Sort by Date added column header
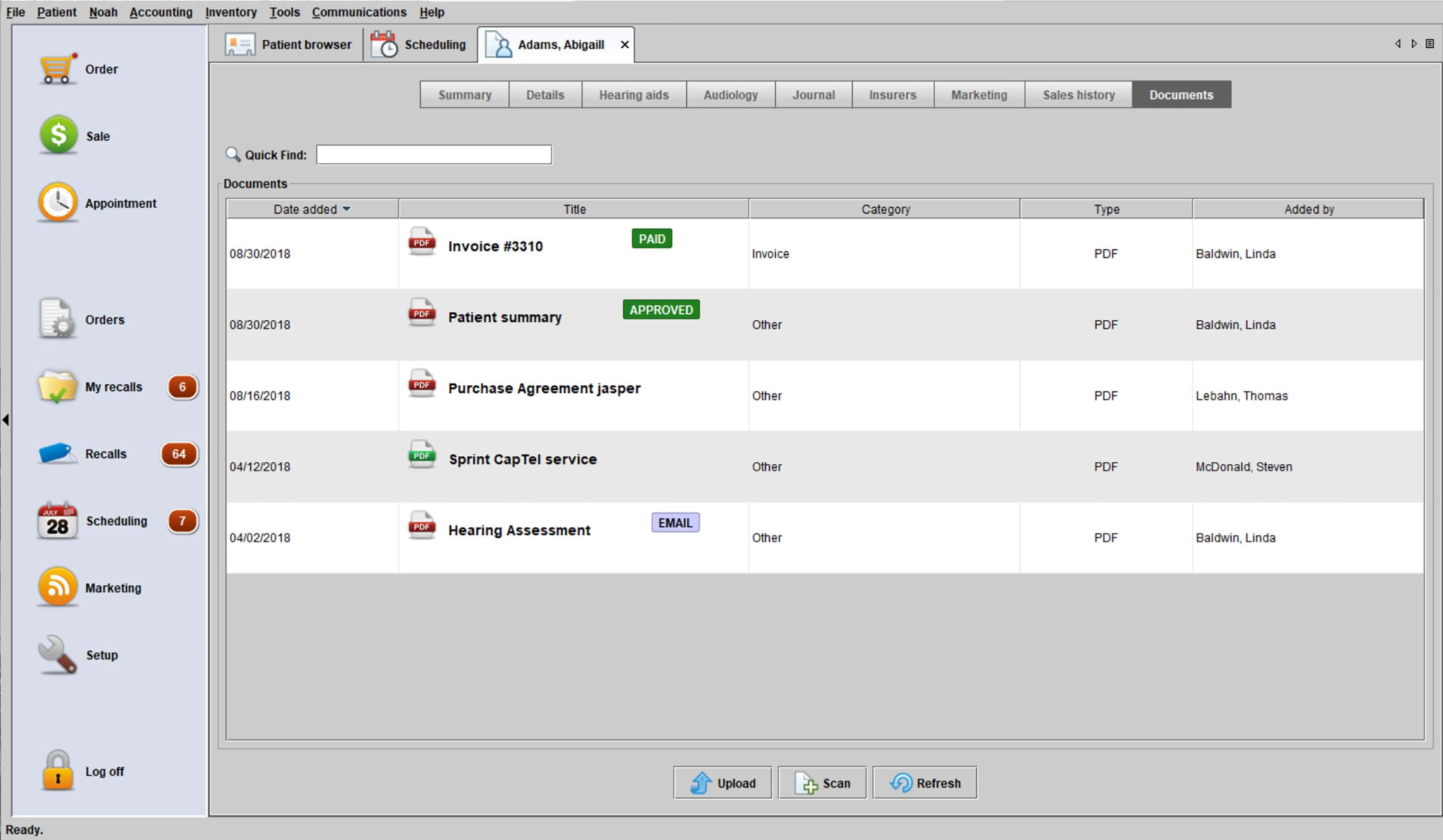Viewport: 1443px width, 840px height. [x=312, y=209]
